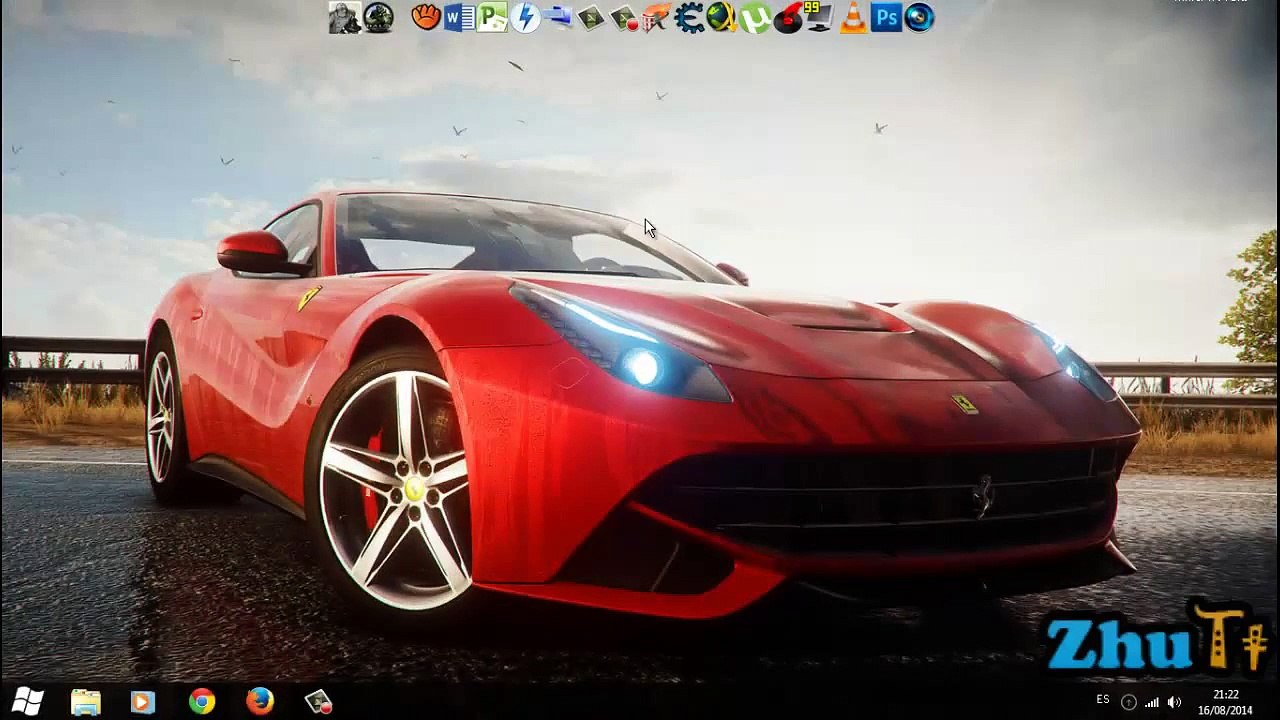
Task: Launch Mozilla Firefox from the taskbar
Action: click(260, 702)
